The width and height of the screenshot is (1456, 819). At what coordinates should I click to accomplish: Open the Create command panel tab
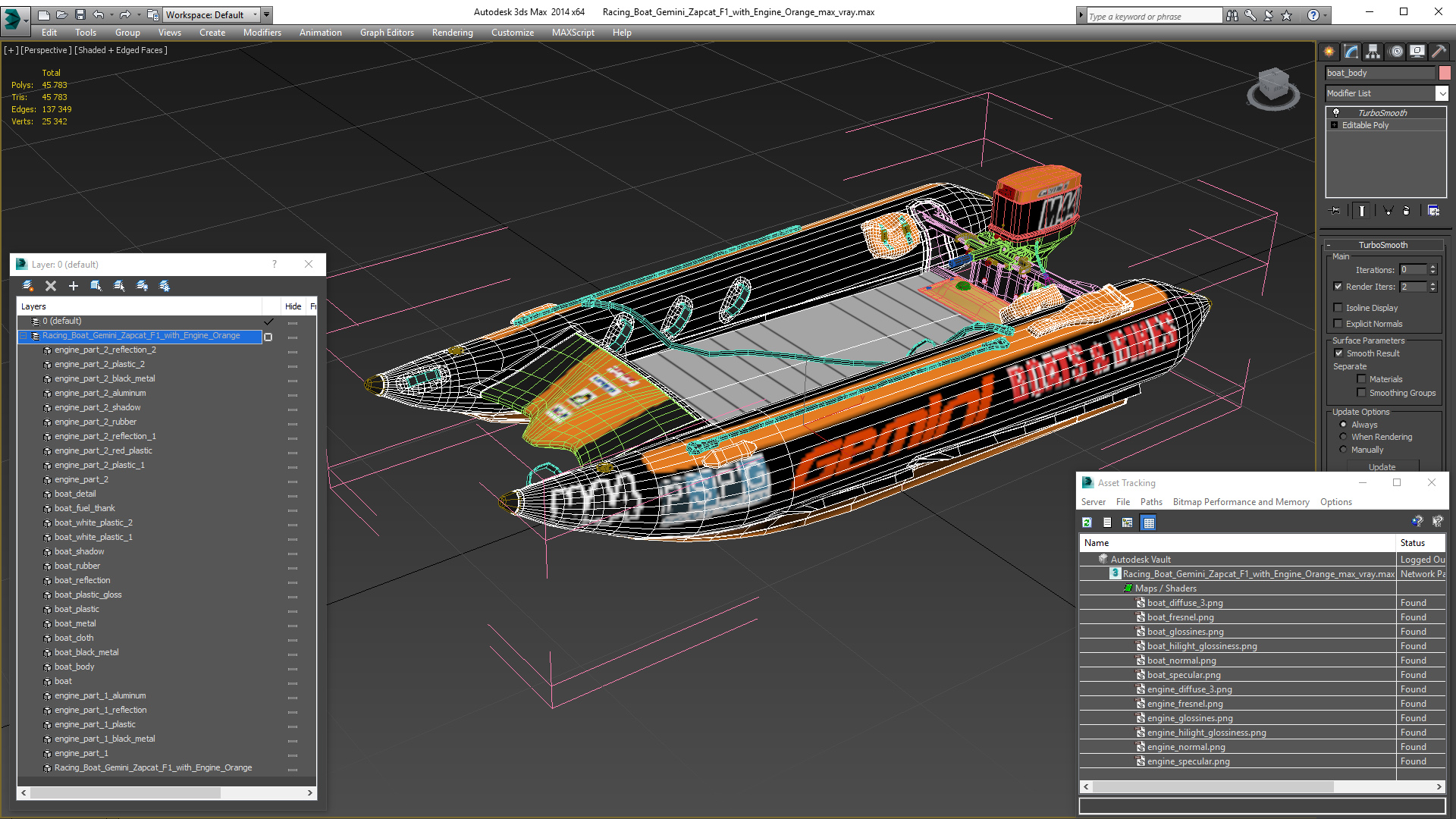1329,52
